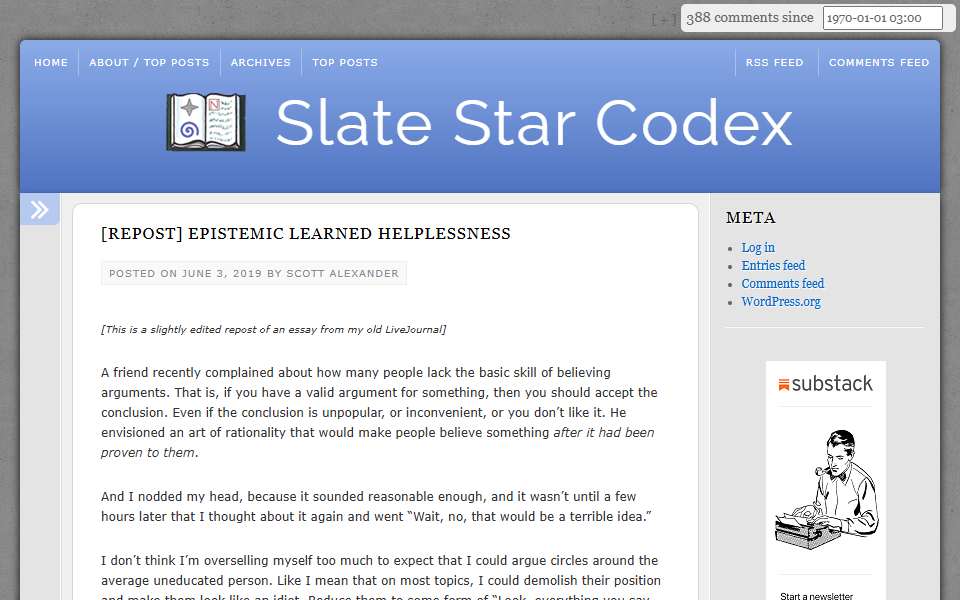Select the Top Posts menu item
Image resolution: width=960 pixels, height=600 pixels.
click(345, 62)
